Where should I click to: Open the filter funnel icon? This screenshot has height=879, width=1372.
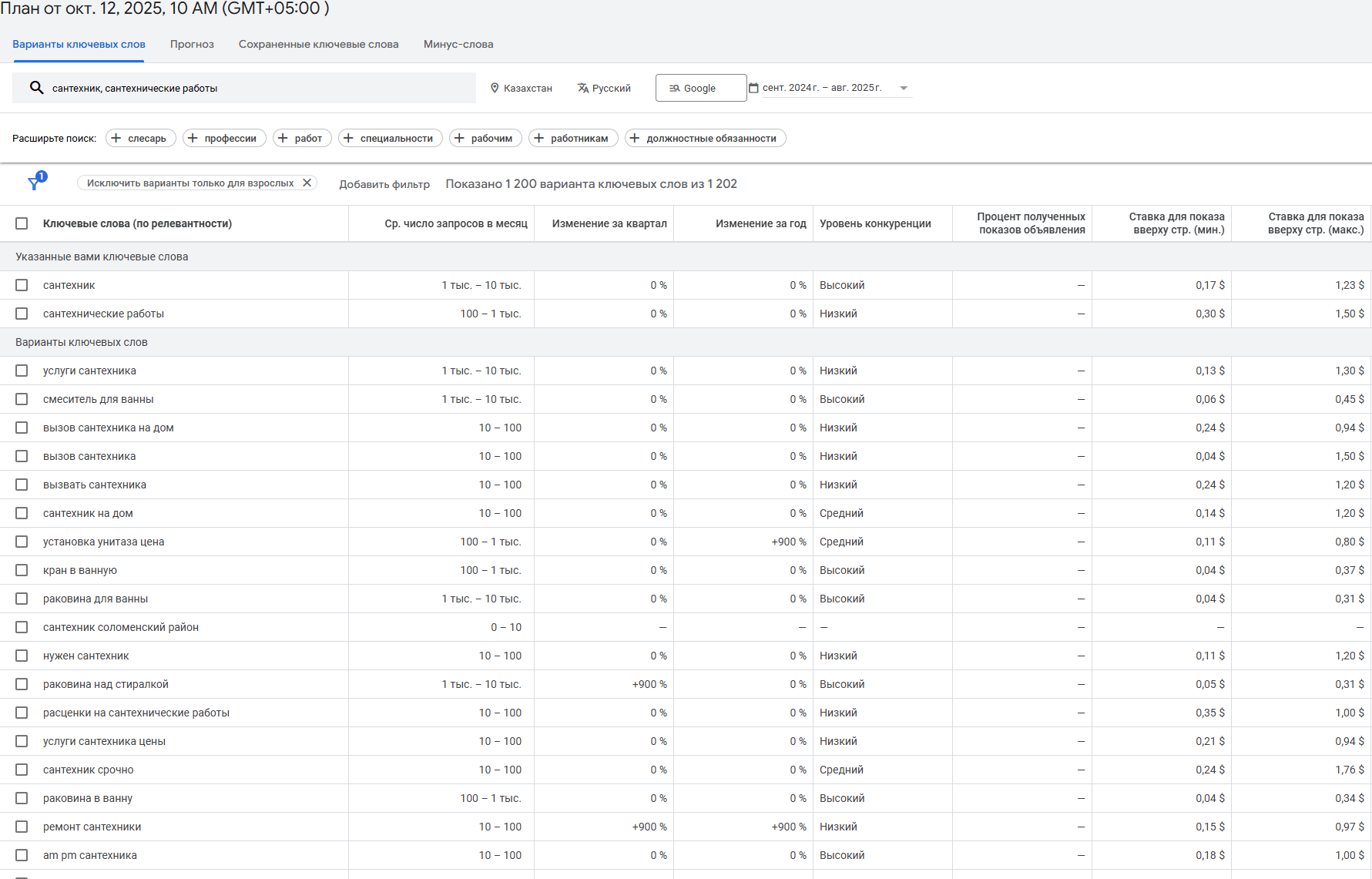[x=35, y=183]
